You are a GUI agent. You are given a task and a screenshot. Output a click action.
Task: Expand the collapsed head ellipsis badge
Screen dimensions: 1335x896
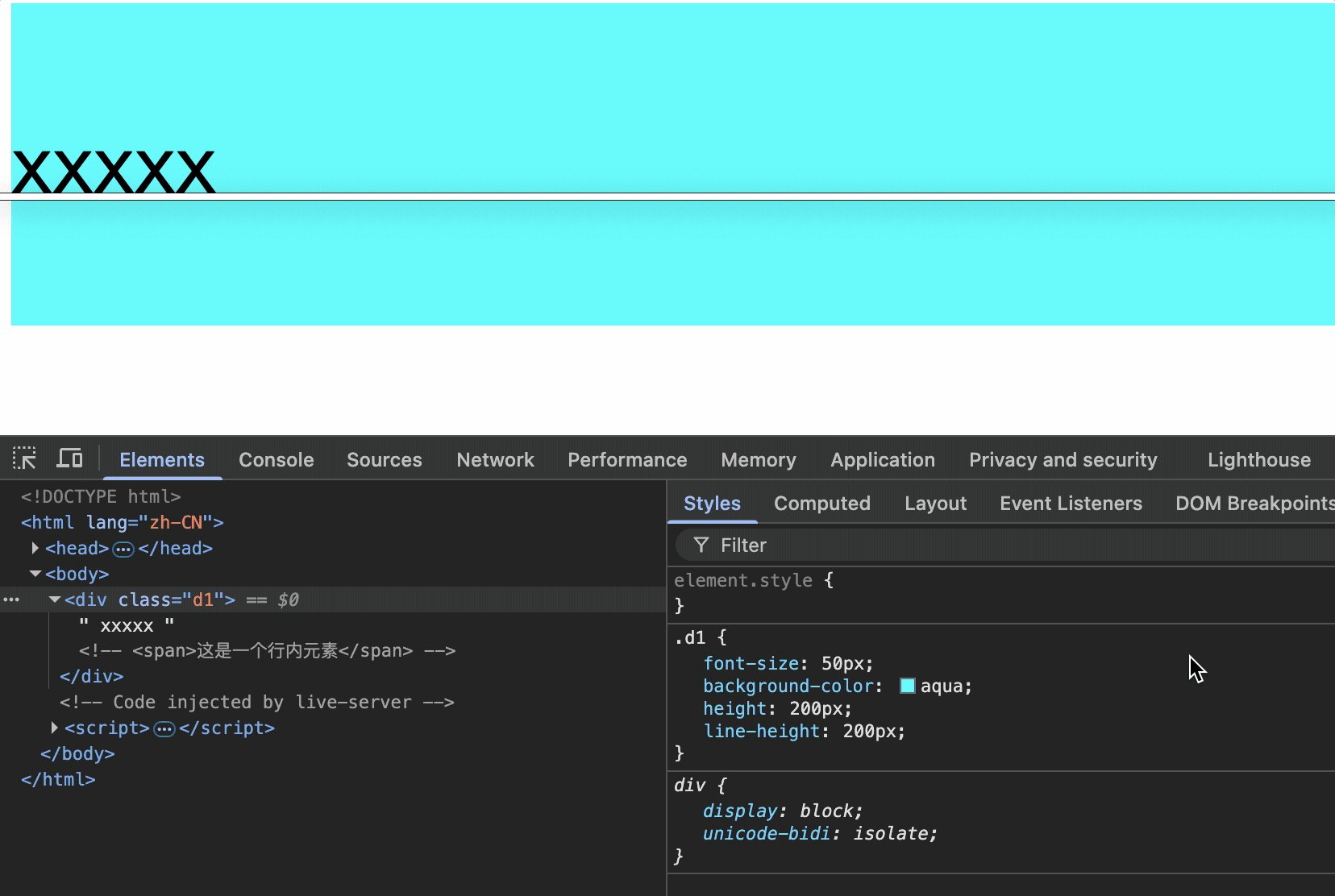[123, 549]
